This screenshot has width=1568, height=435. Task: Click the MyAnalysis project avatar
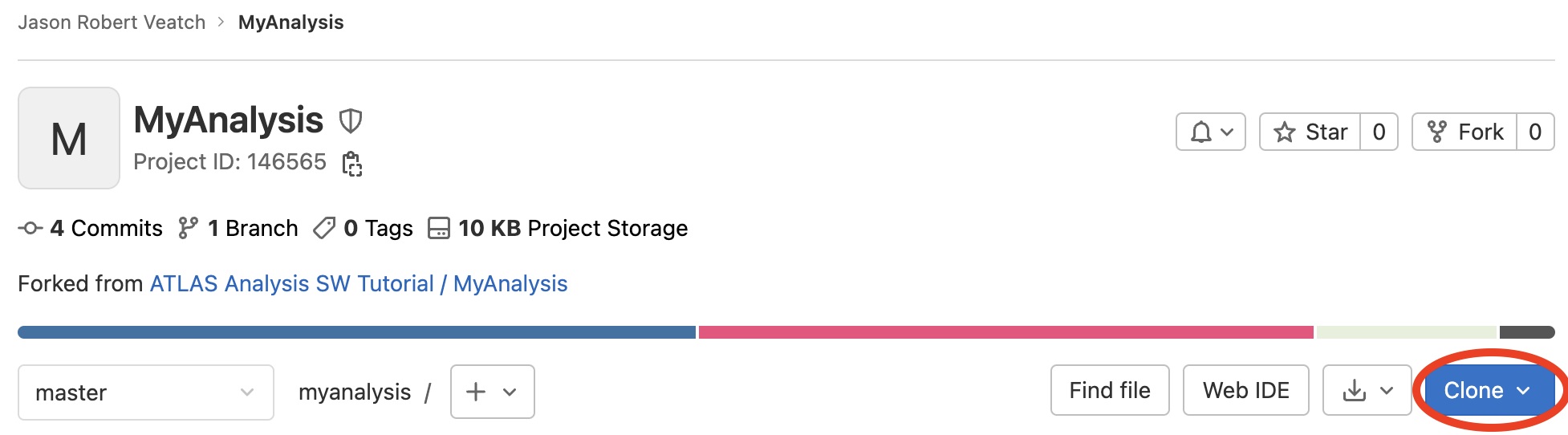point(69,138)
